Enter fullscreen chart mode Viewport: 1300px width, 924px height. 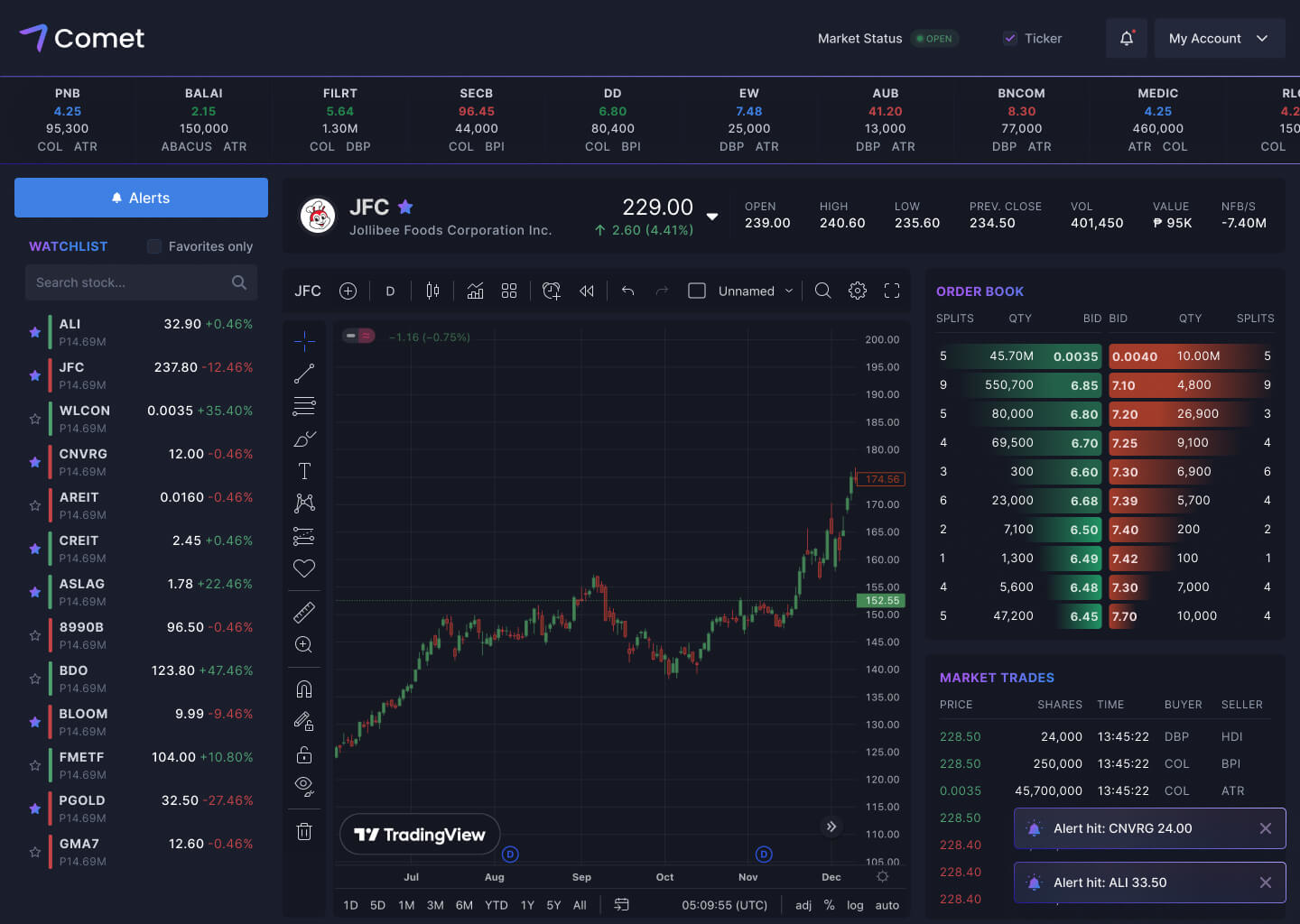coord(892,291)
